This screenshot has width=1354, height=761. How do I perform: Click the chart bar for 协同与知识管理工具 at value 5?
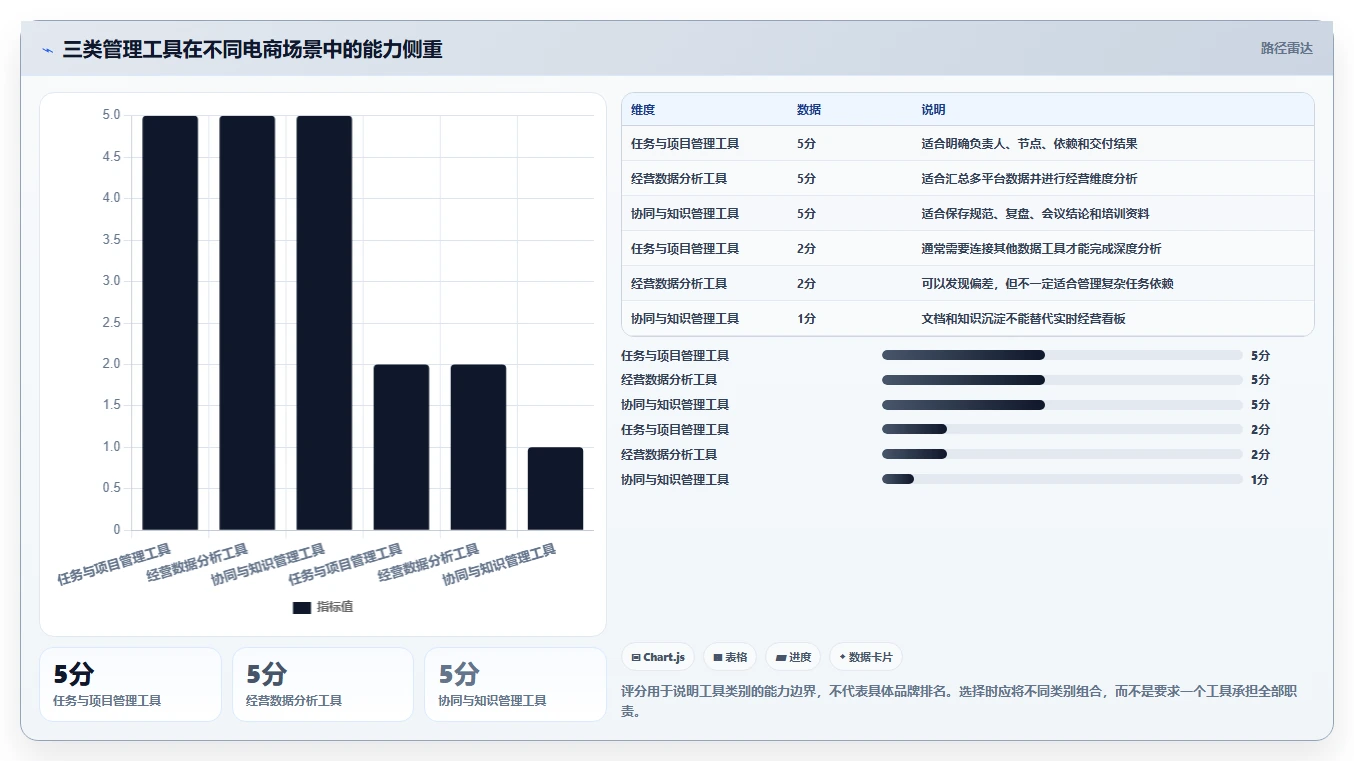[324, 323]
